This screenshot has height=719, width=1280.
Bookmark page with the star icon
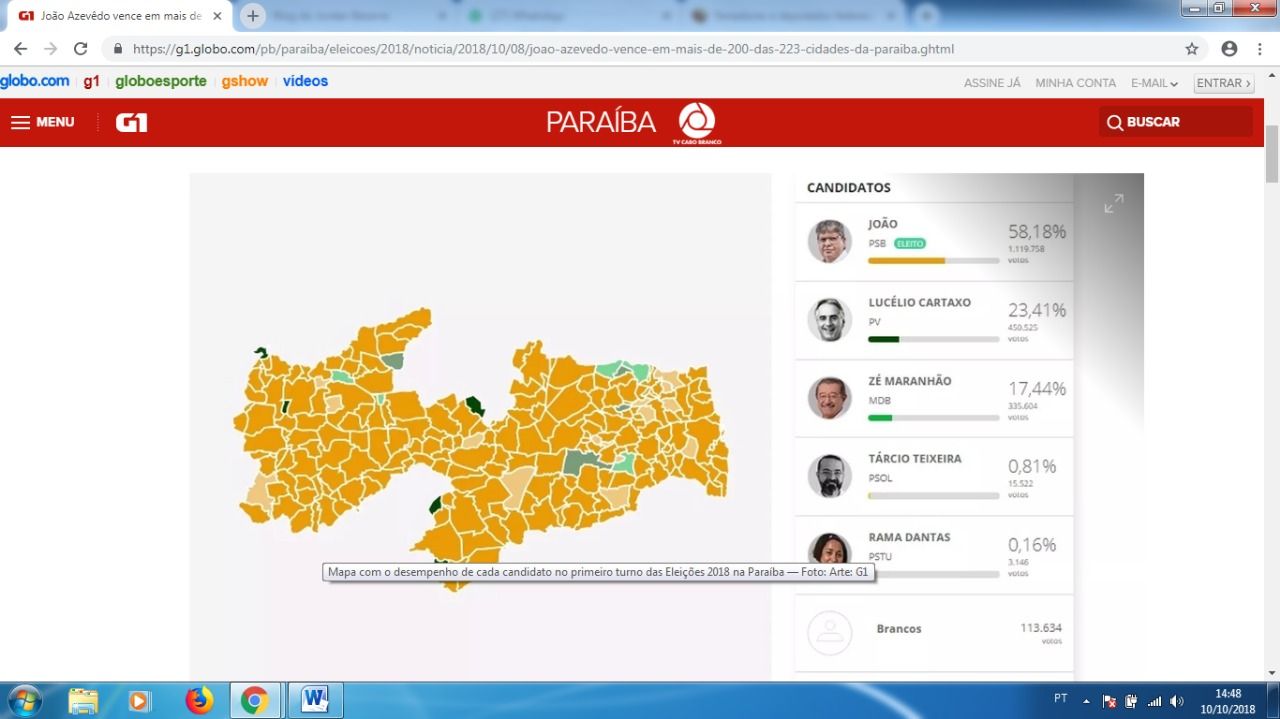pos(1191,49)
